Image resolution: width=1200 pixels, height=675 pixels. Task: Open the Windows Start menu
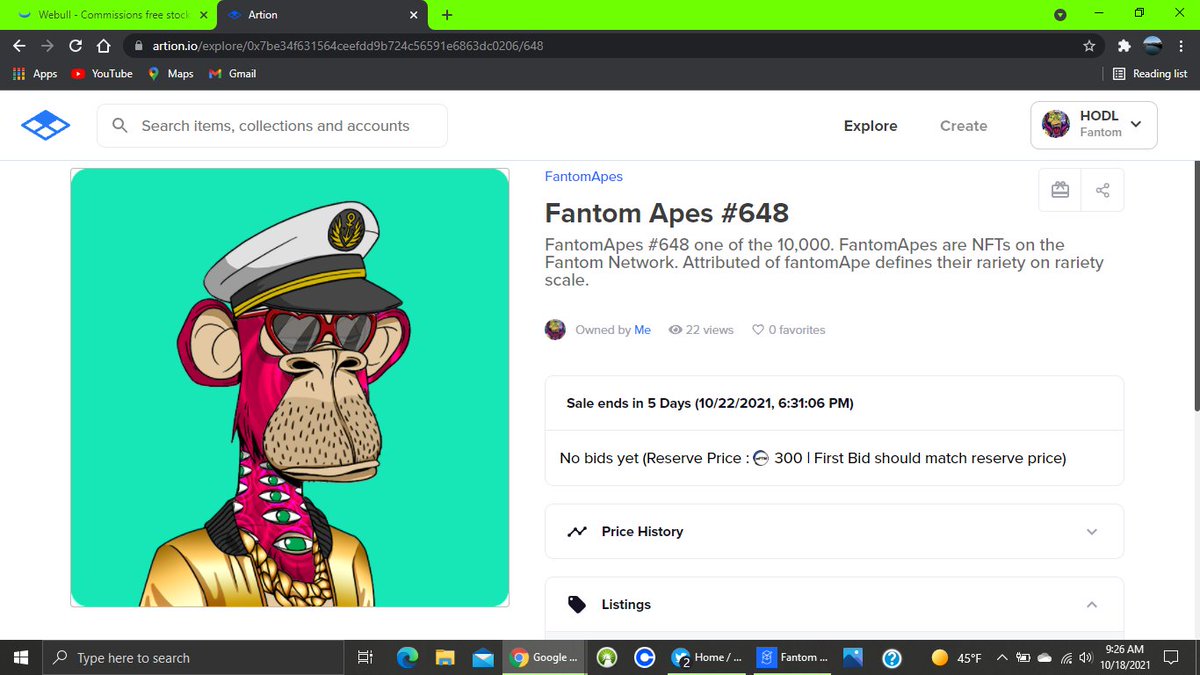point(22,657)
